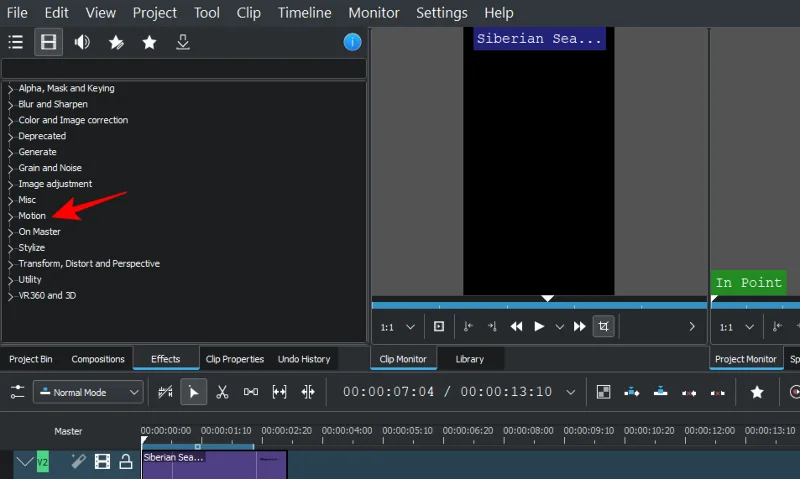Open the Tool menu
800x479 pixels.
click(x=207, y=13)
